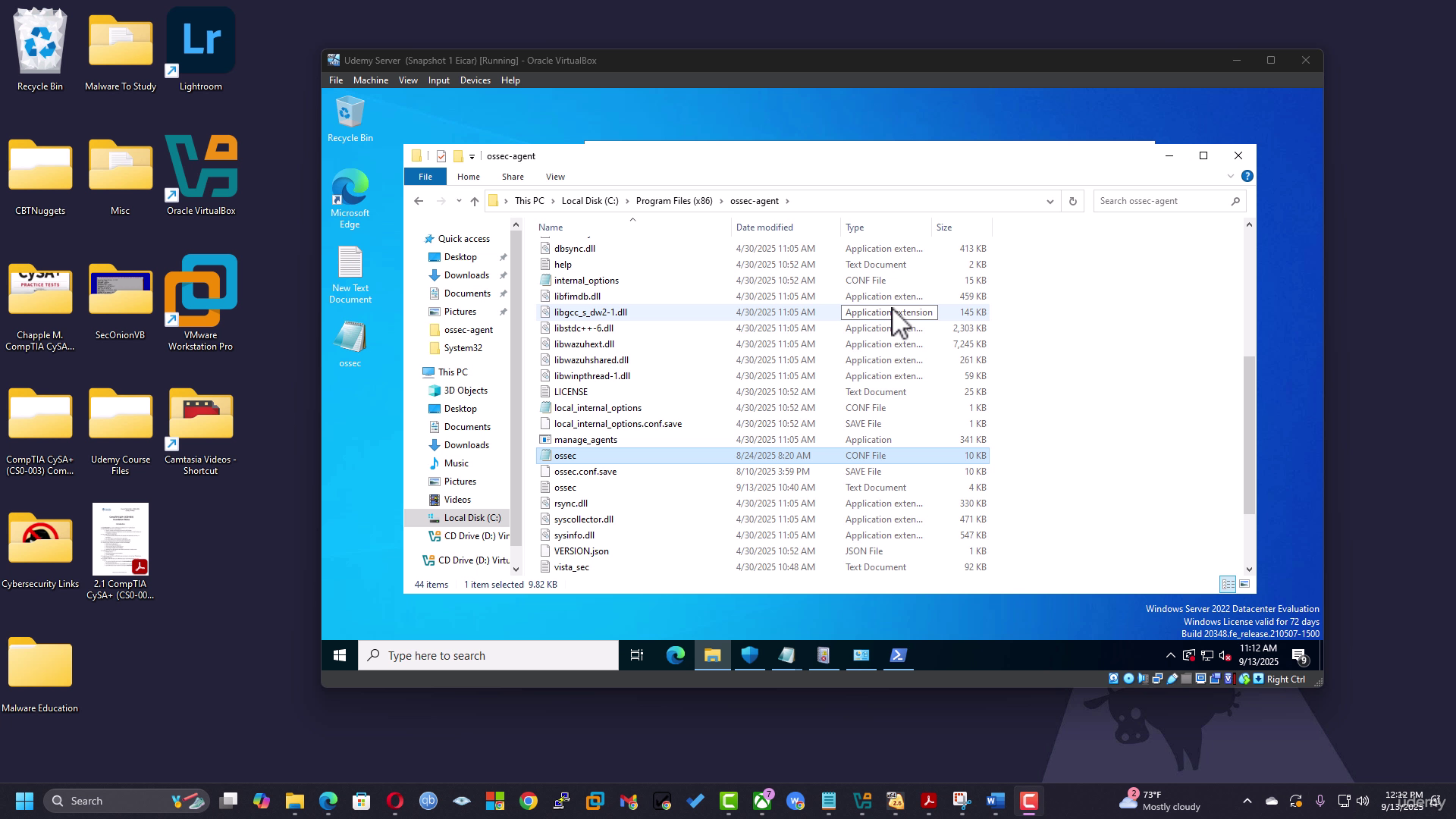
Task: Select New Text Document on VM desktop
Action: click(350, 275)
